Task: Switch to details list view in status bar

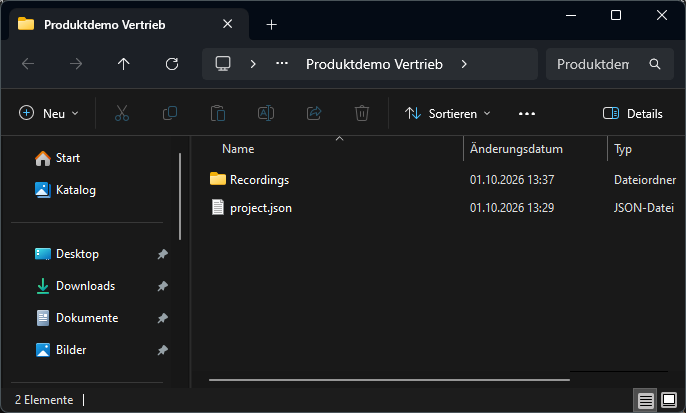Action: coord(646,400)
